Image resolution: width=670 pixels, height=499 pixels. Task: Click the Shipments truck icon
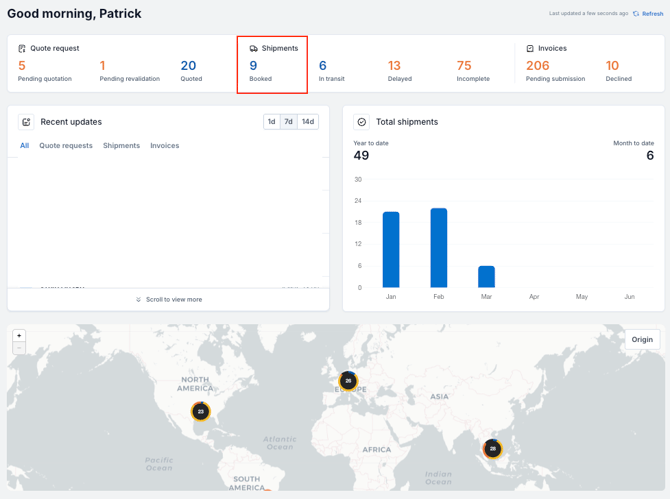pyautogui.click(x=254, y=48)
